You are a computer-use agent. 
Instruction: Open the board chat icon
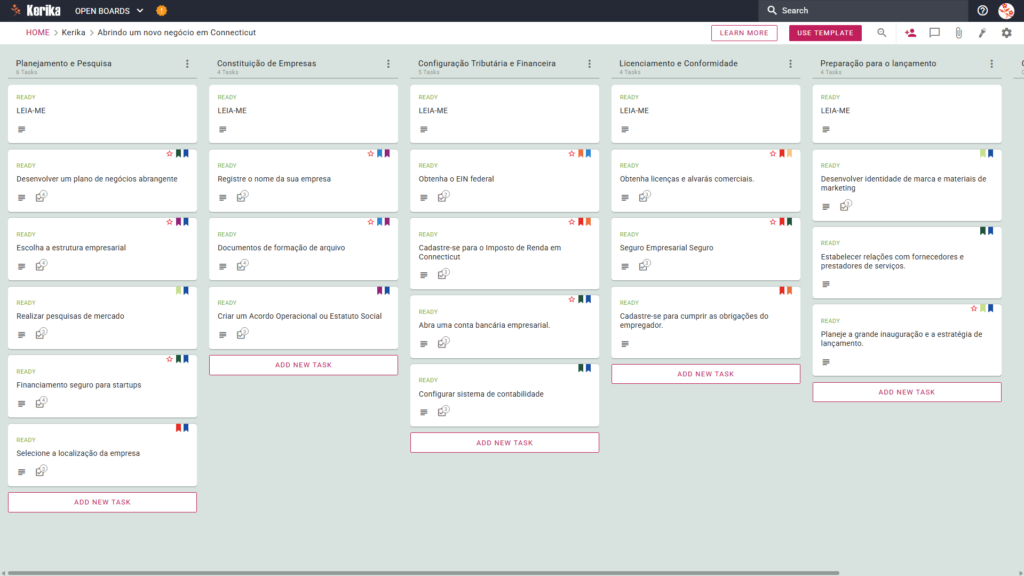tap(935, 33)
